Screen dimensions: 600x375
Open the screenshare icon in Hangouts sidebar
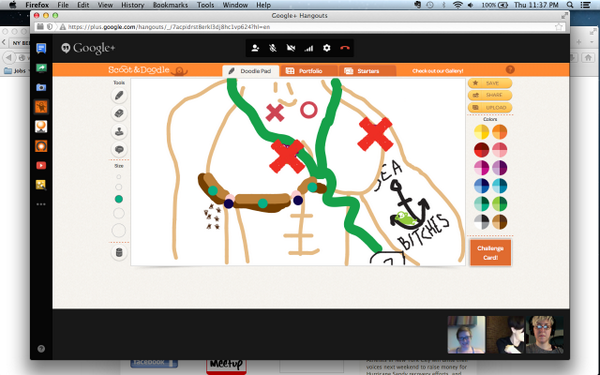[x=41, y=68]
